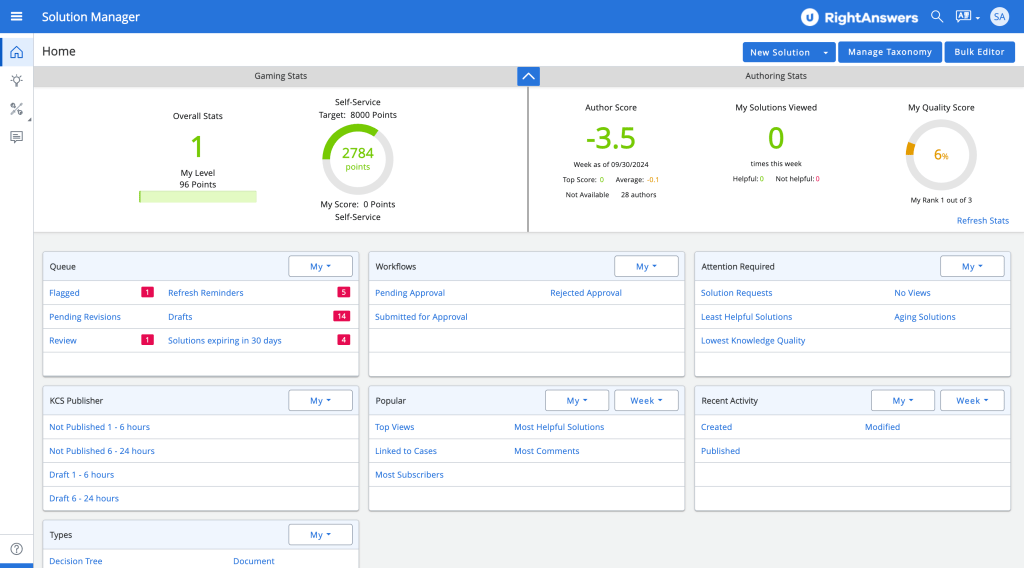Open Most Helpful Solutions link
Image resolution: width=1024 pixels, height=568 pixels.
(x=559, y=427)
